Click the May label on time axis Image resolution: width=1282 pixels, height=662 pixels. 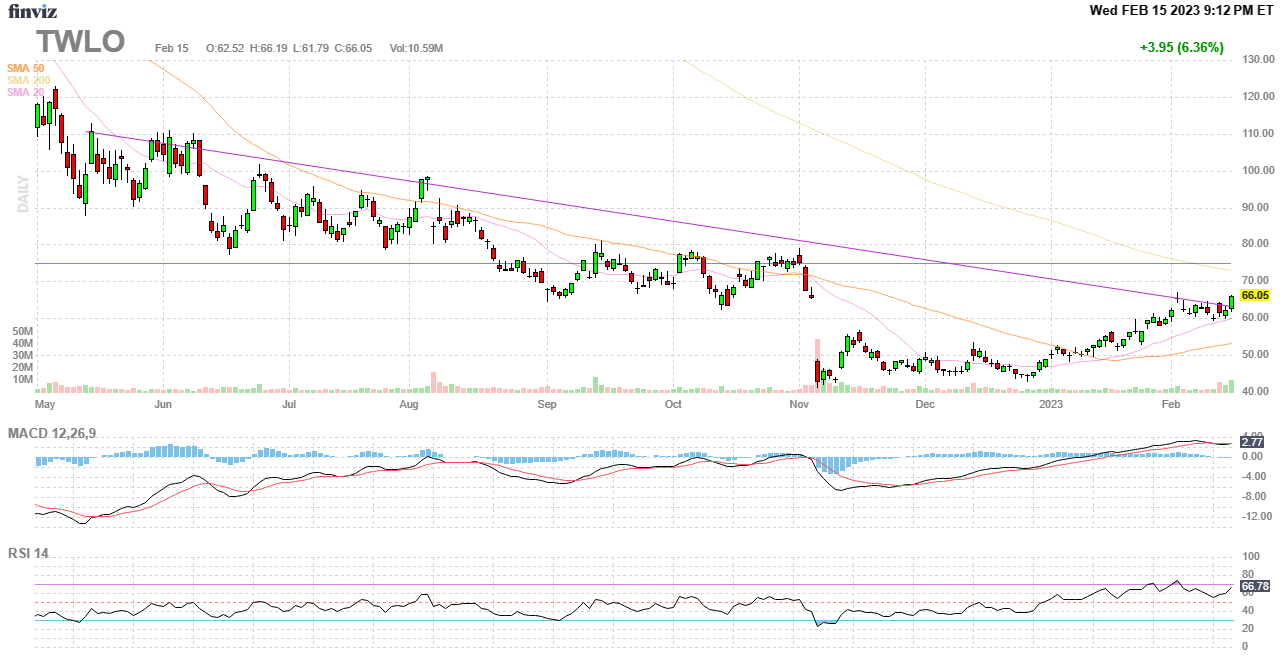pyautogui.click(x=45, y=405)
